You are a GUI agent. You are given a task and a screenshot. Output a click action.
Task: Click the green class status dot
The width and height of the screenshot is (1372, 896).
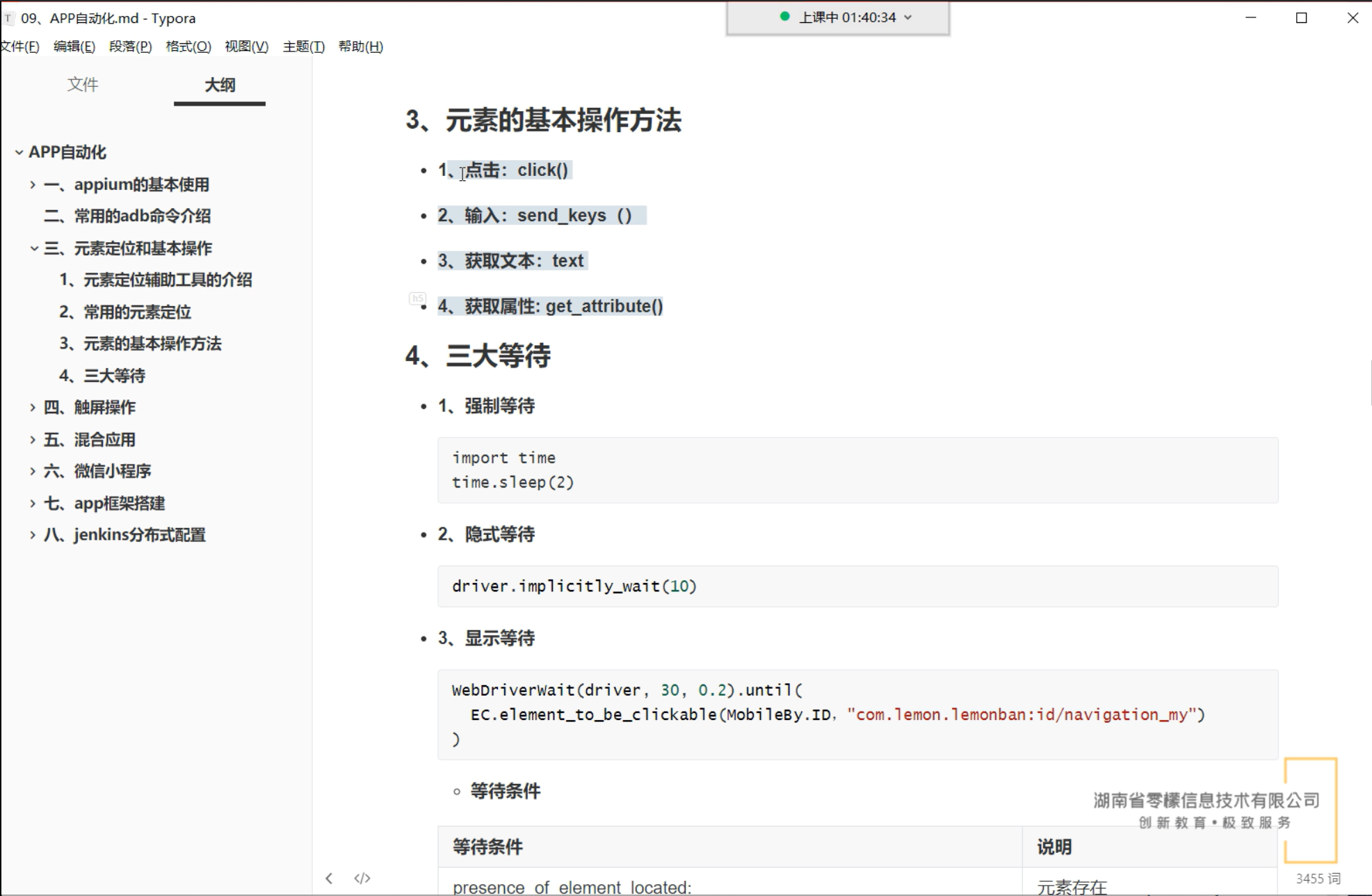tap(784, 17)
